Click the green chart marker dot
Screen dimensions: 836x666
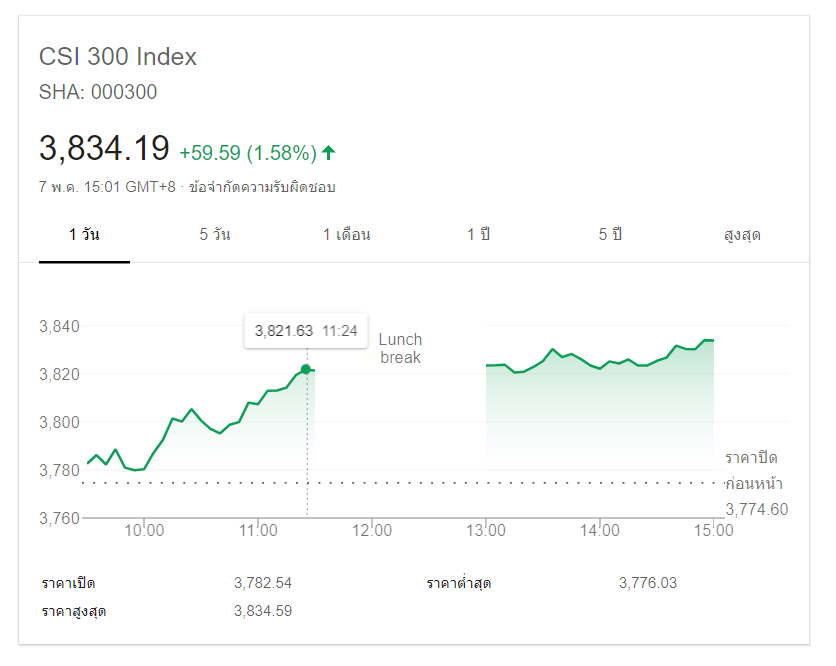(x=306, y=369)
